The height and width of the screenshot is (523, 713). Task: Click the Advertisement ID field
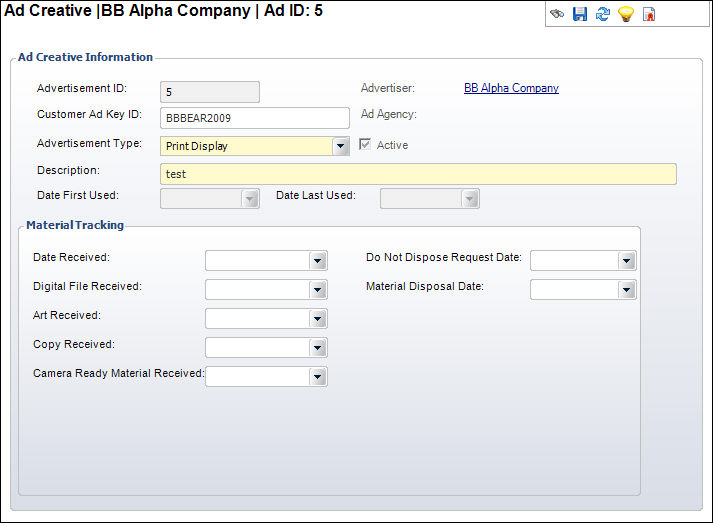(x=209, y=92)
